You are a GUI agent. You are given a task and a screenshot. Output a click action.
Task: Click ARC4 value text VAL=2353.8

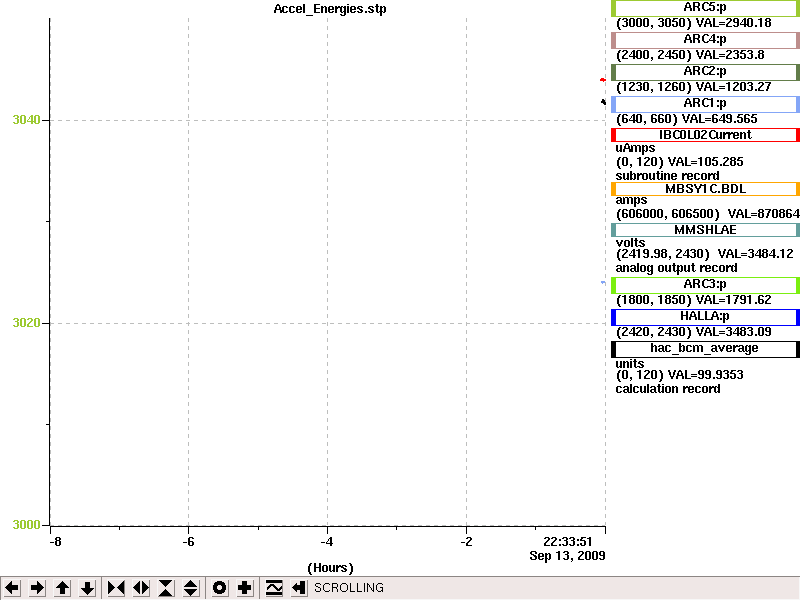(x=730, y=55)
